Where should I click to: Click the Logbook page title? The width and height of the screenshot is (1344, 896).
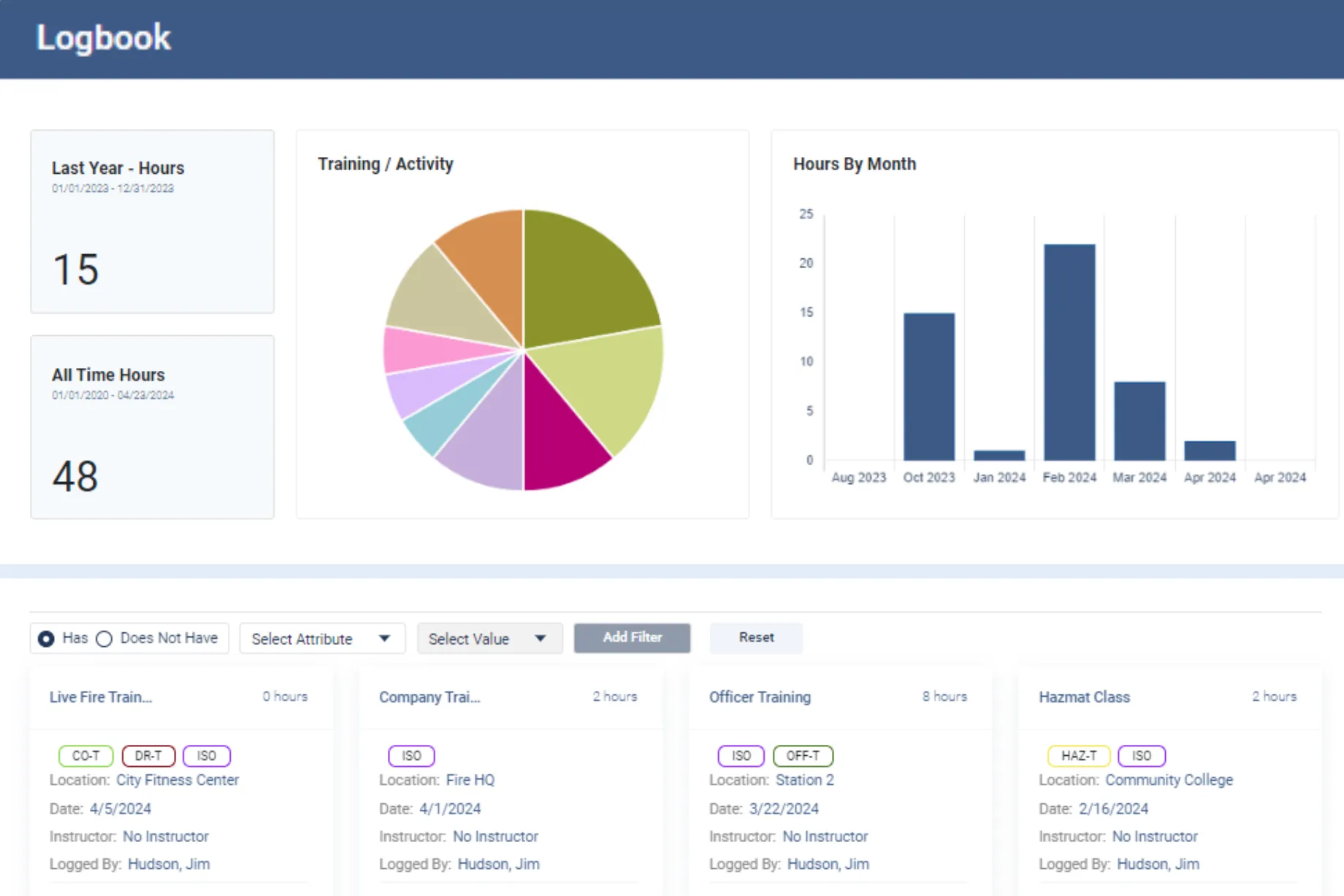[104, 38]
